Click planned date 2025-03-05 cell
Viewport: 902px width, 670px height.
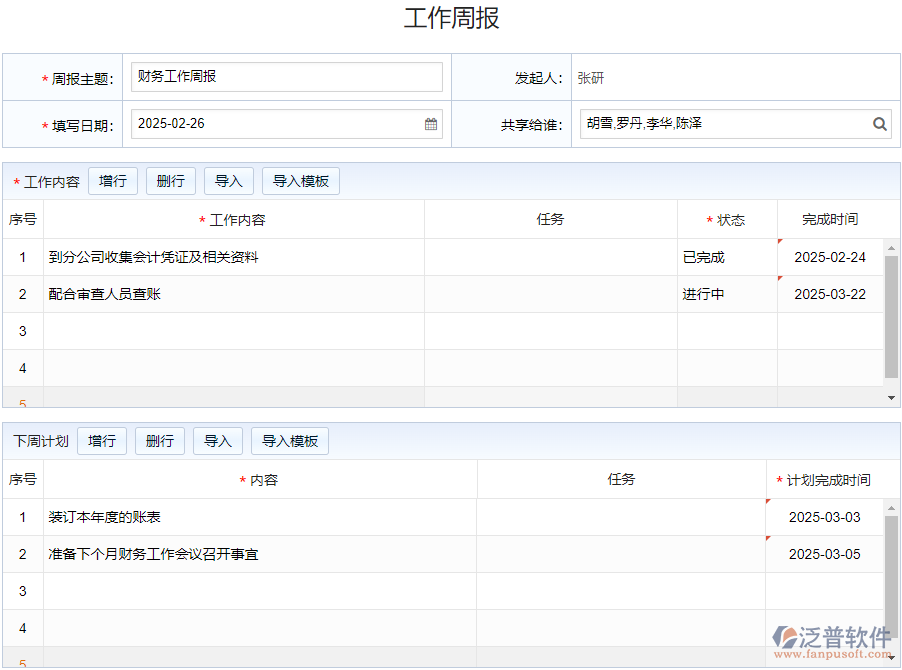[824, 554]
